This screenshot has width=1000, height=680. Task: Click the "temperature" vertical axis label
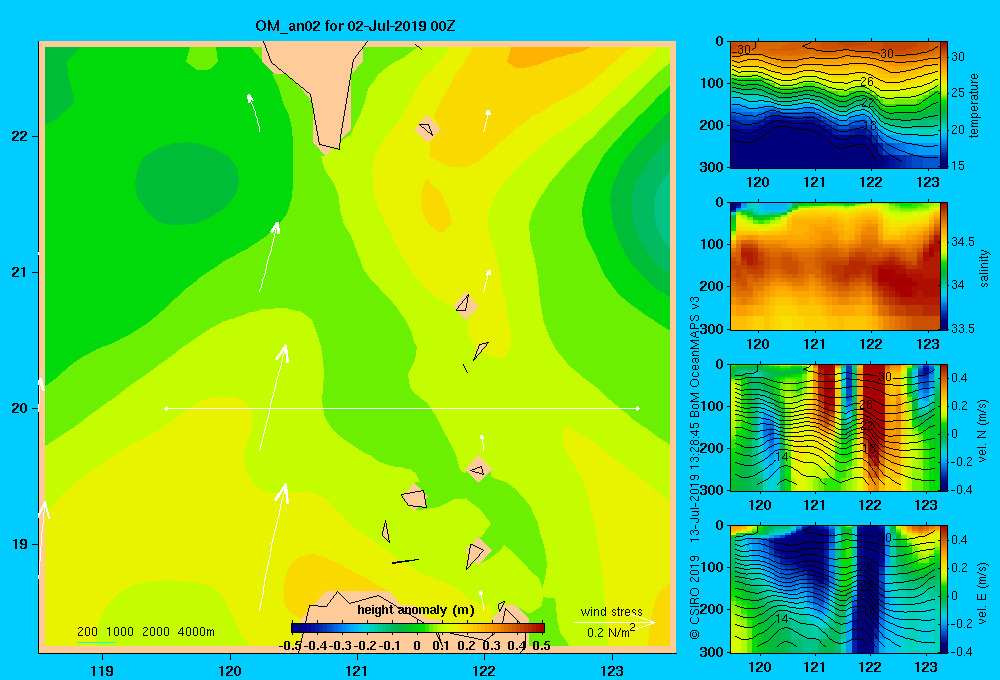coord(974,105)
